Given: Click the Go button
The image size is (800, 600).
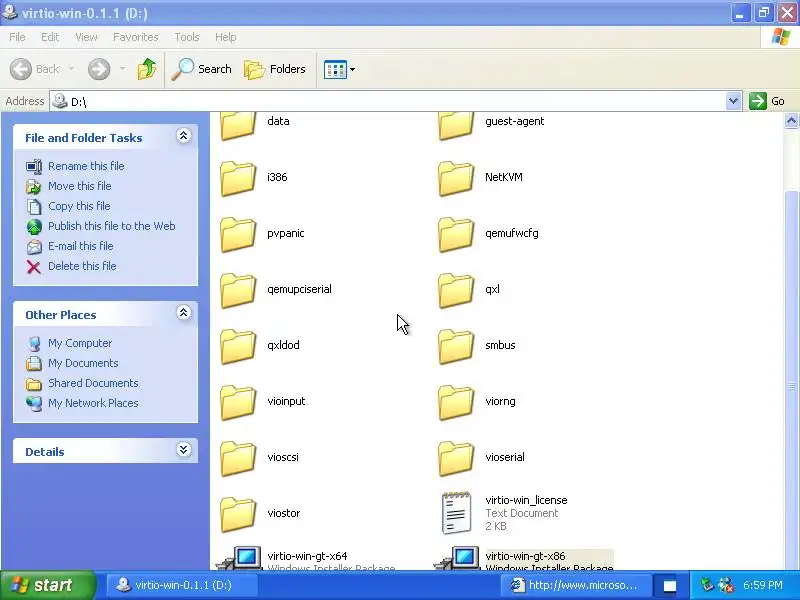Looking at the screenshot, I should pyautogui.click(x=767, y=101).
